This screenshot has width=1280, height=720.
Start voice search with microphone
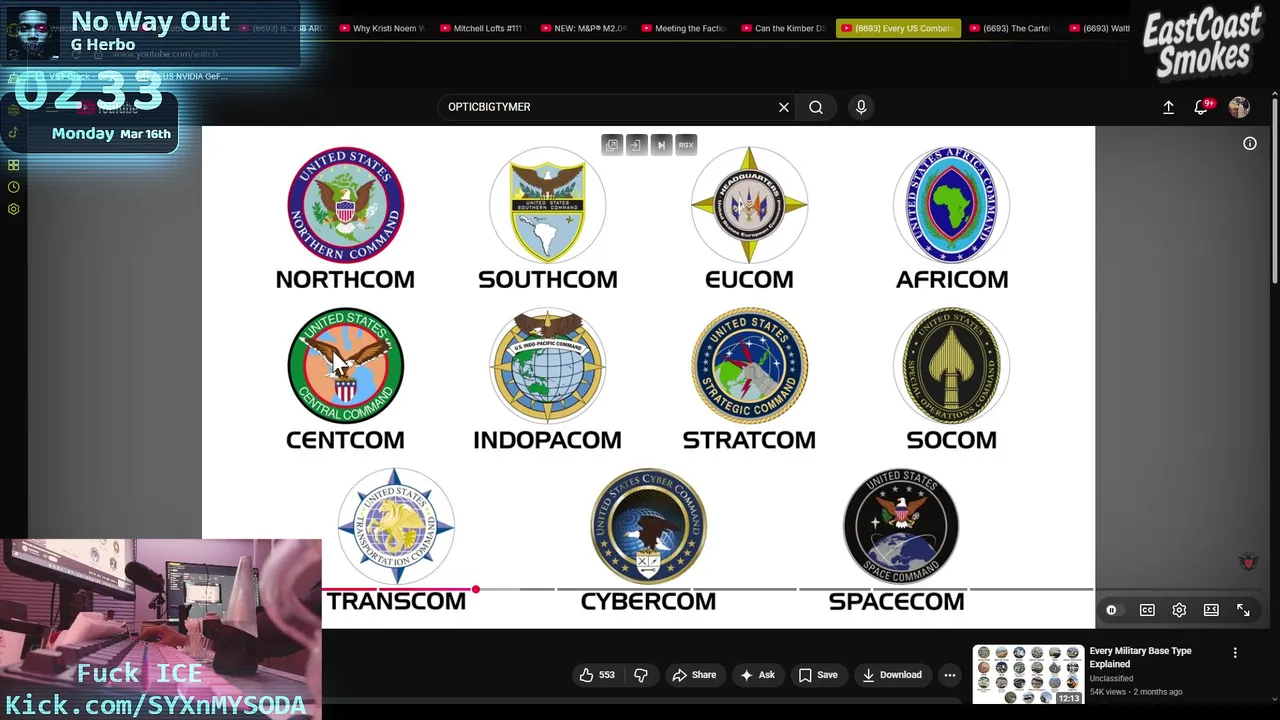tap(861, 107)
